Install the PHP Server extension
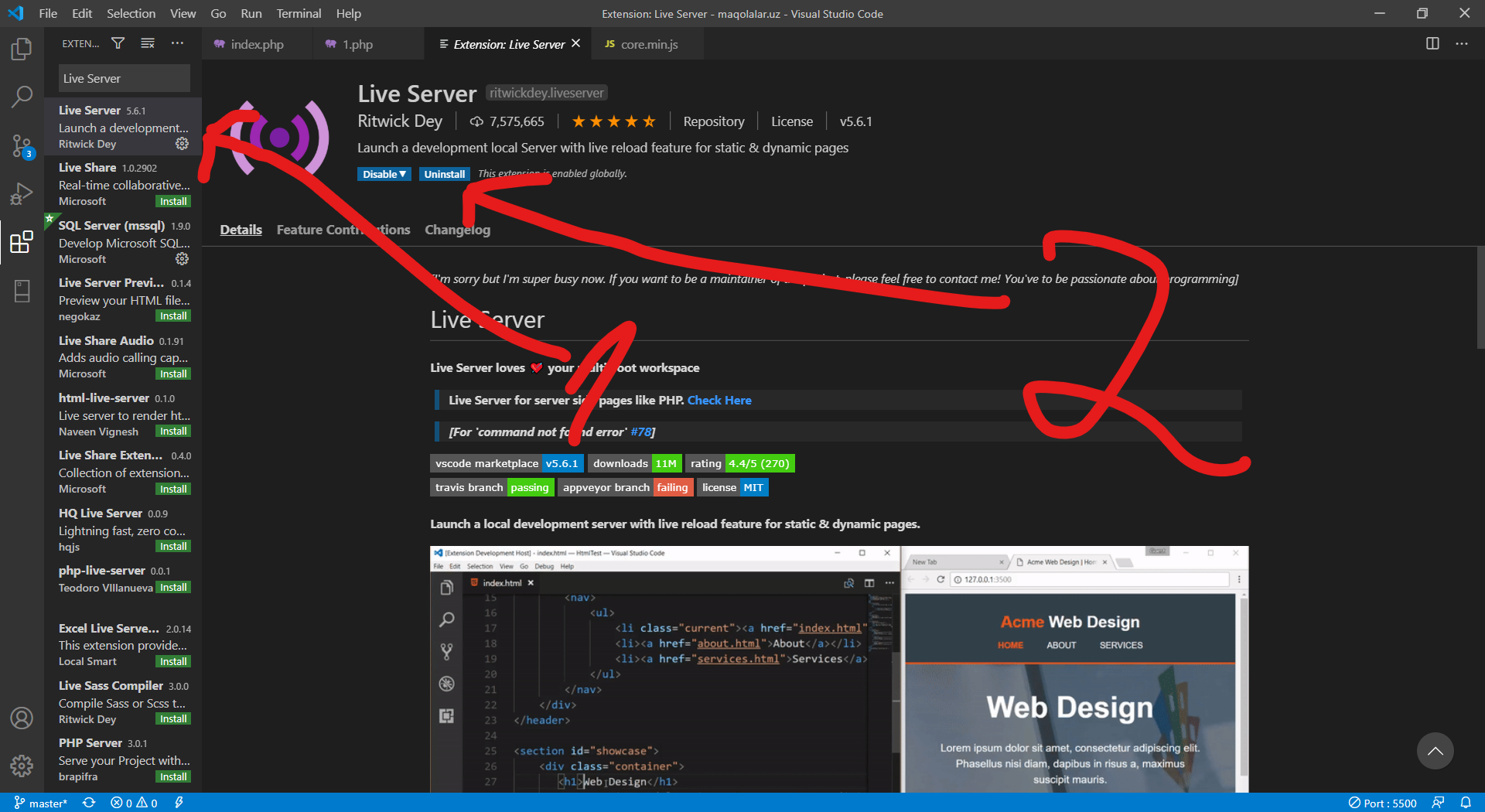This screenshot has width=1485, height=812. pyautogui.click(x=173, y=776)
